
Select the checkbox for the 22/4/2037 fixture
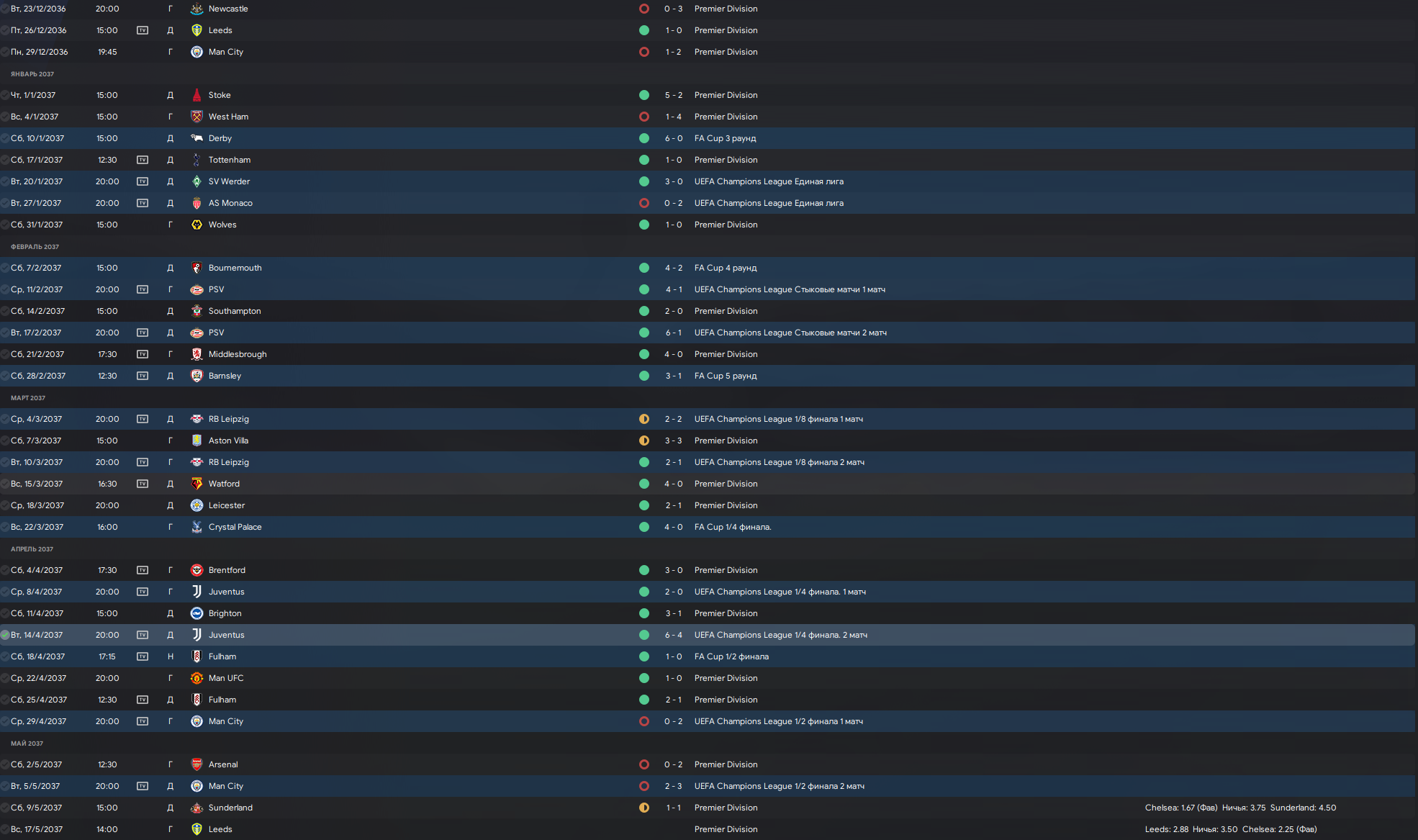5,678
